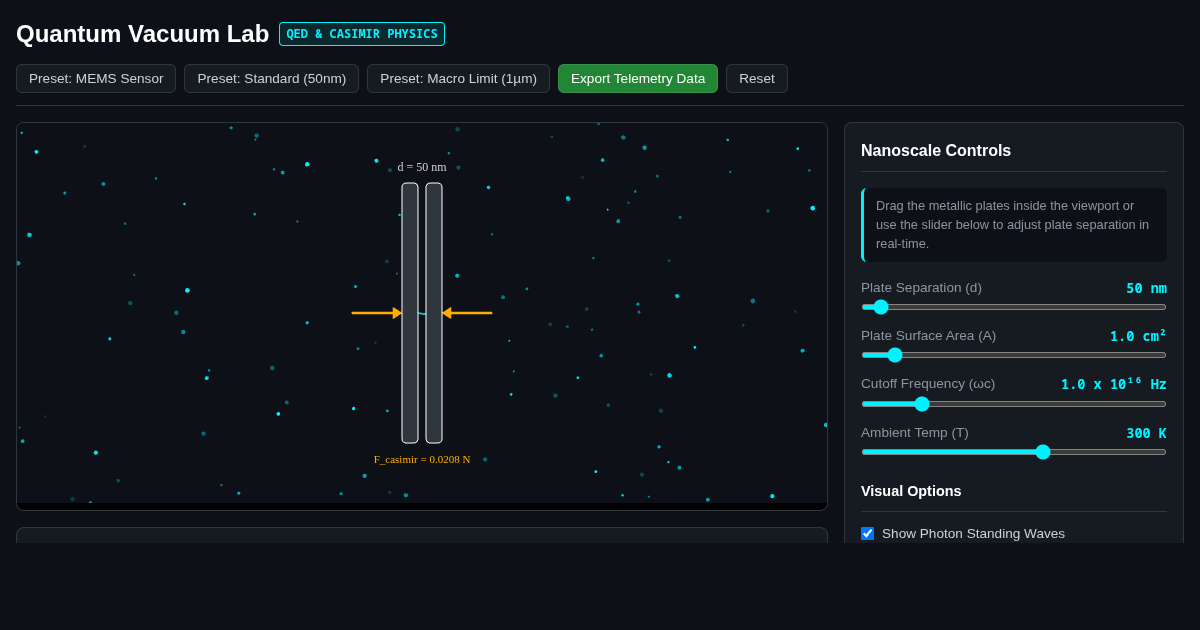Click the 'F_casimir = 0.0208 N' readout
Viewport: 1200px width, 630px height.
(x=422, y=459)
